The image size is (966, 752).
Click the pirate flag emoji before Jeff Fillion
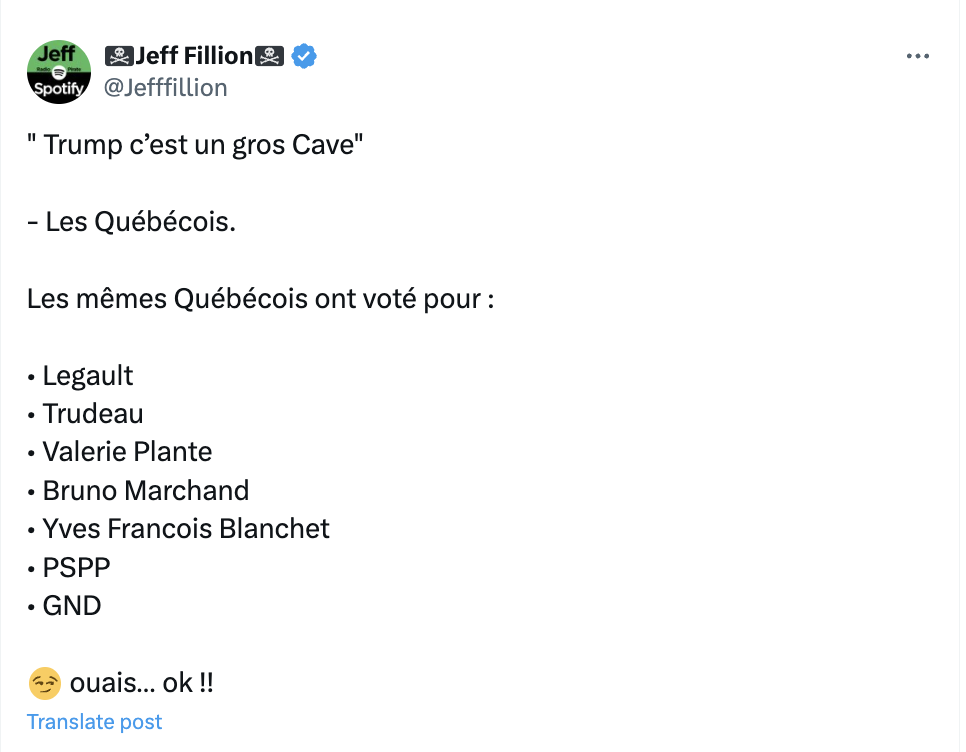(120, 56)
